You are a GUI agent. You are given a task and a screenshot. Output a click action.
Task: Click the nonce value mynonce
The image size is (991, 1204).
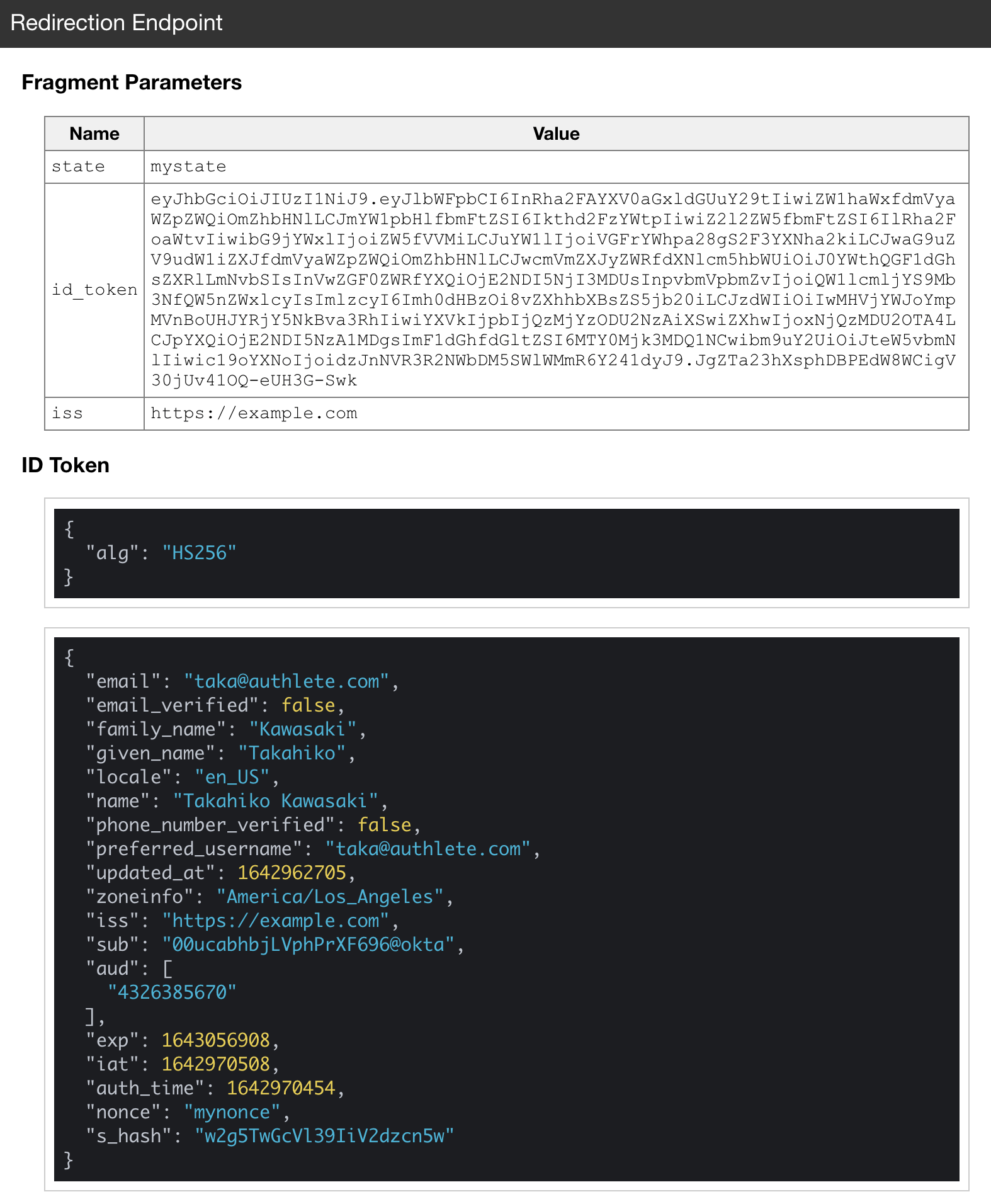(232, 1112)
